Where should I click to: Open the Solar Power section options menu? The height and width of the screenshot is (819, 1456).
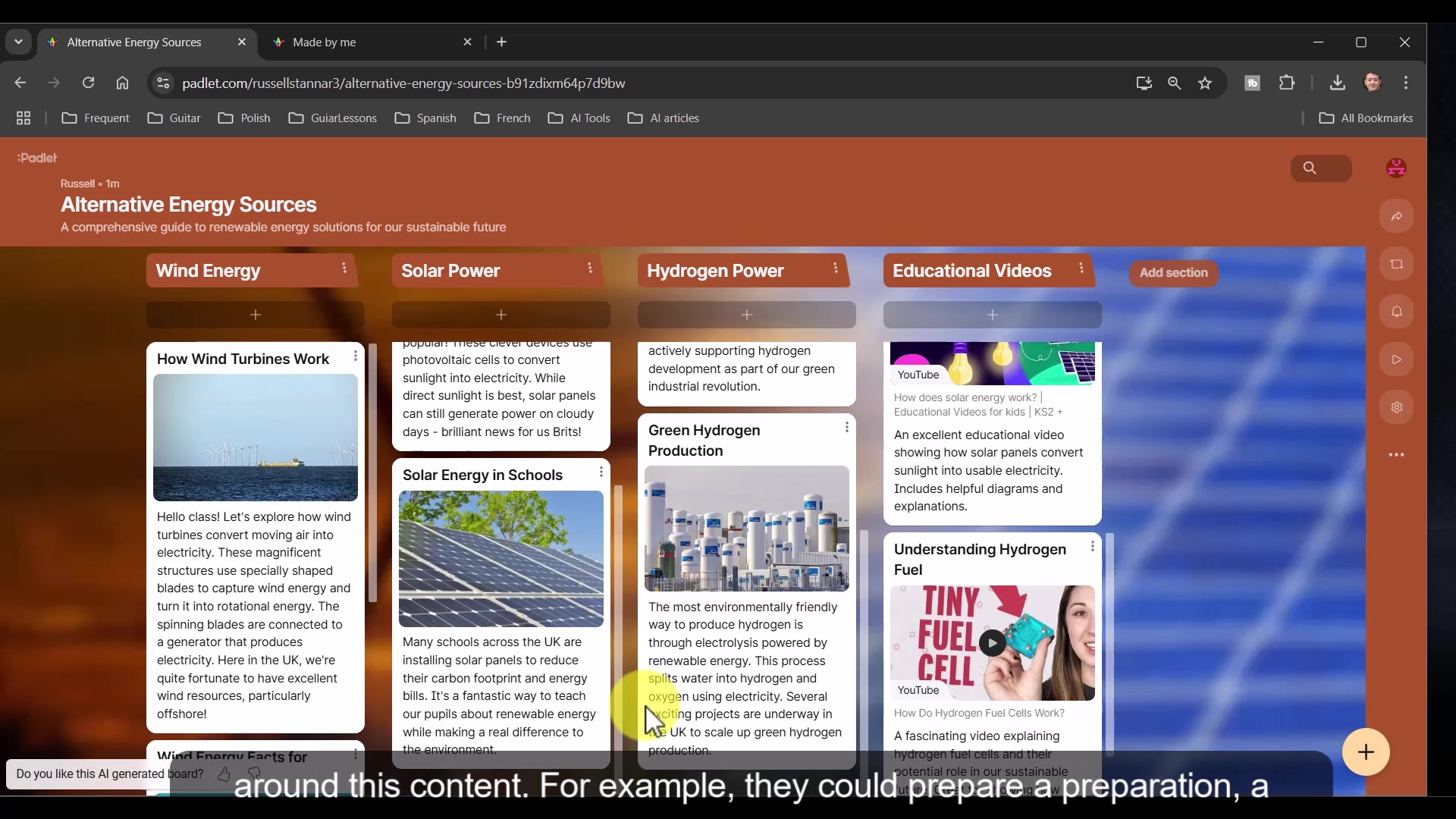pyautogui.click(x=590, y=268)
